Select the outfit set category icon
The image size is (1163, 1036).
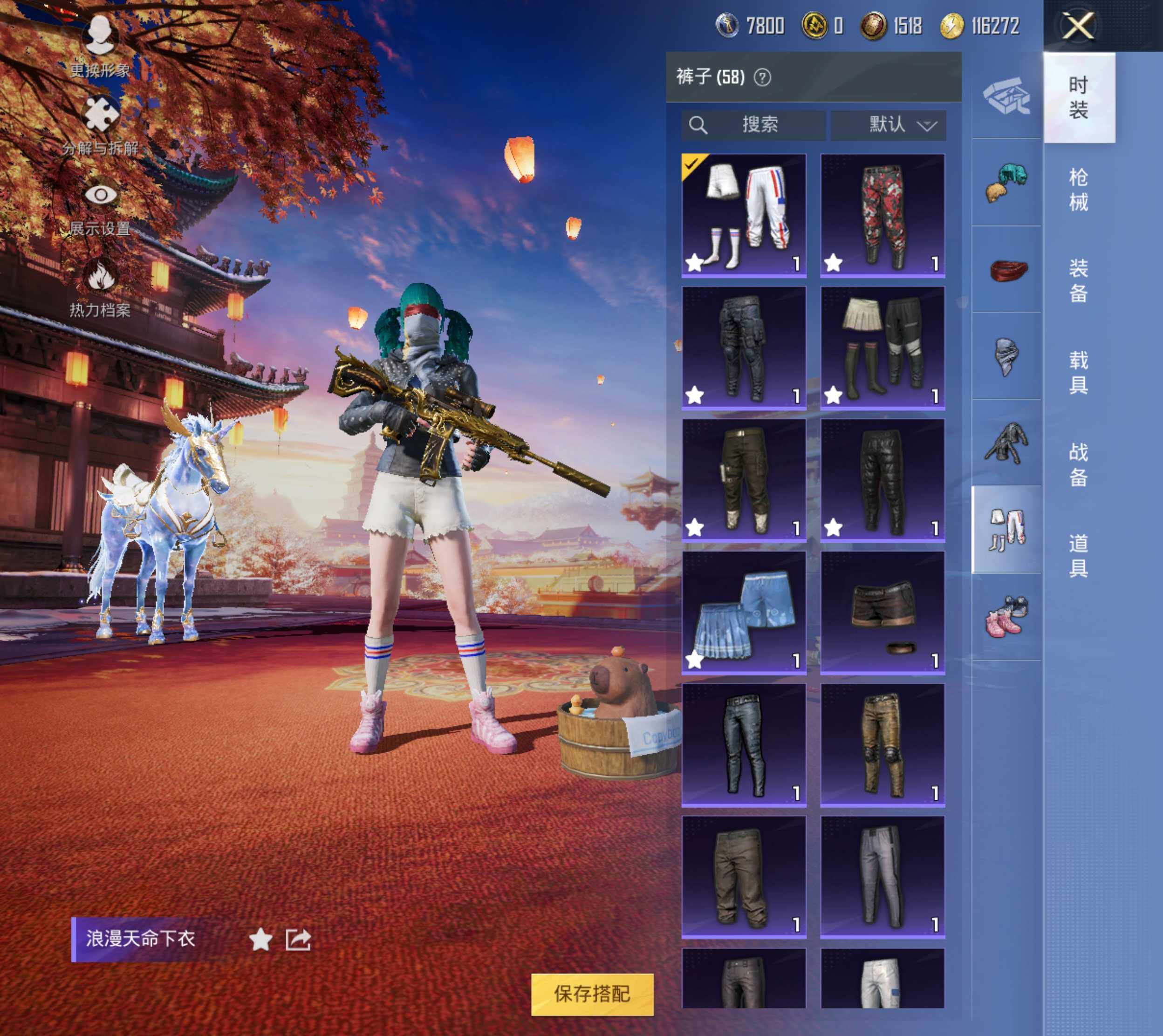pos(1006,96)
